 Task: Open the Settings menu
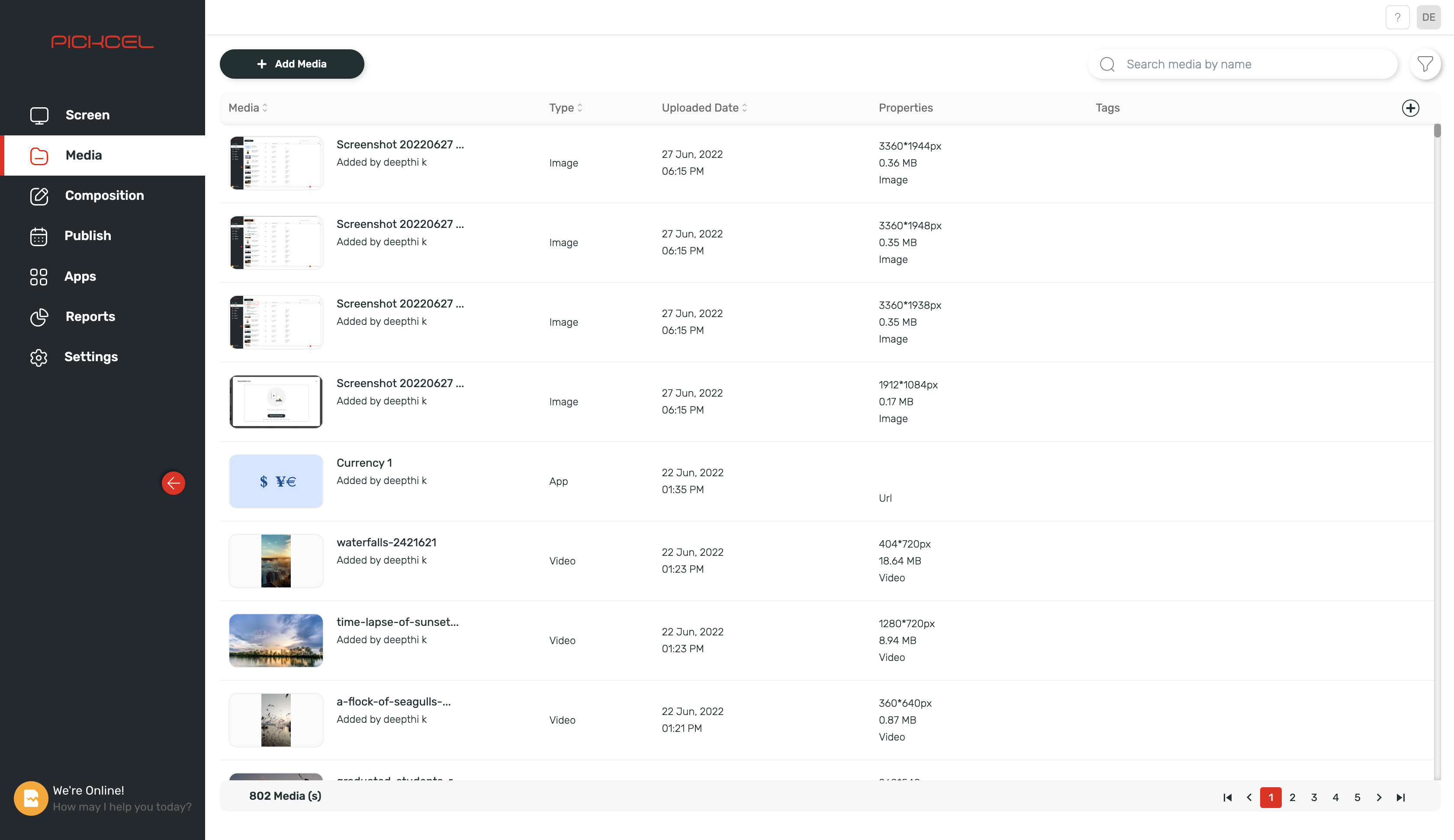pos(103,357)
